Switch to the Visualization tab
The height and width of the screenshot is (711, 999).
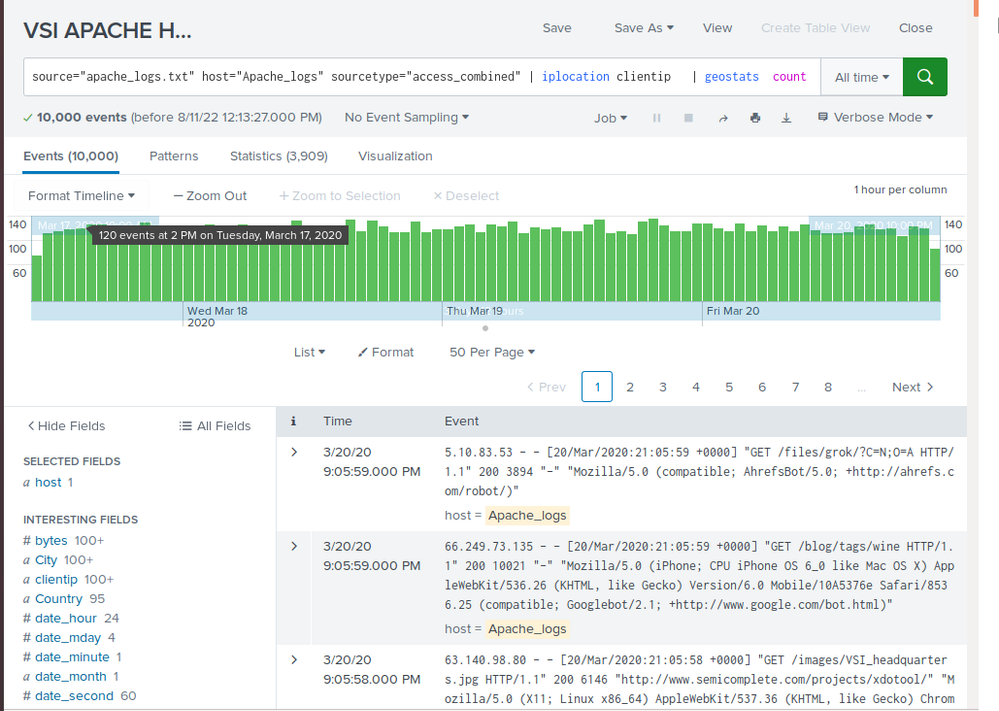395,156
